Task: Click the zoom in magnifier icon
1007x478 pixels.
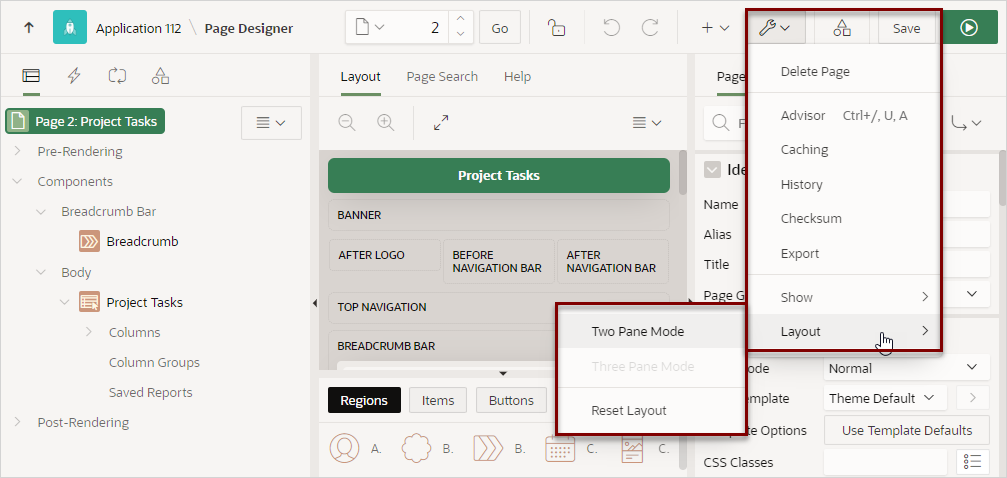Action: tap(385, 123)
